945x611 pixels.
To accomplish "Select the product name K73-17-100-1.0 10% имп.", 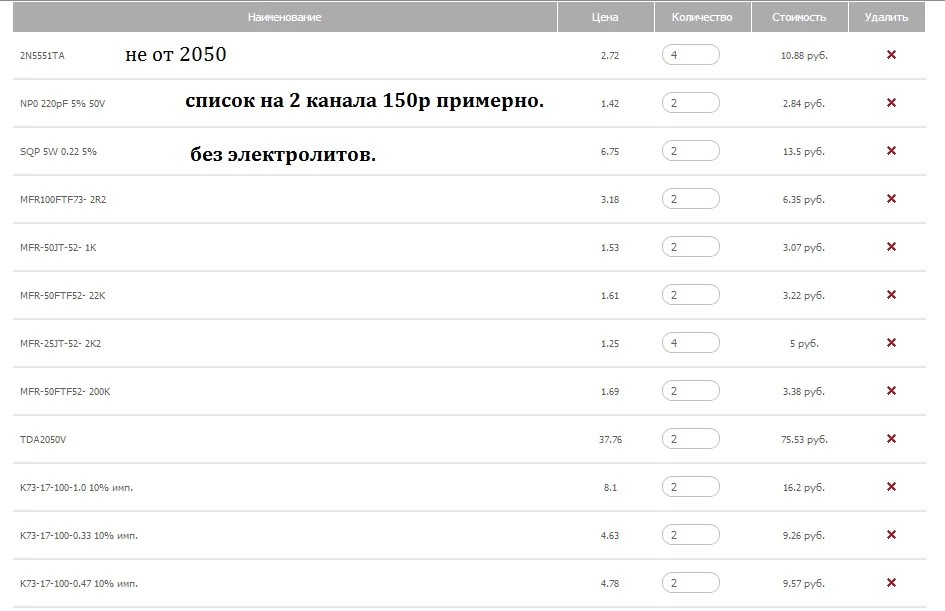I will click(76, 487).
